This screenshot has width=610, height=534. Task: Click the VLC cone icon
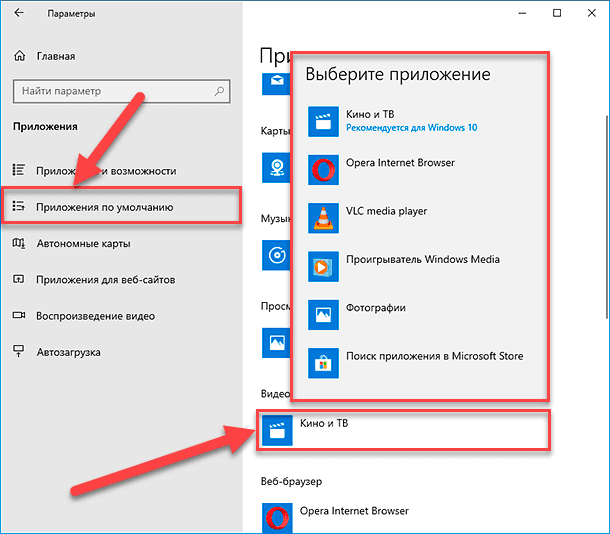(x=323, y=218)
